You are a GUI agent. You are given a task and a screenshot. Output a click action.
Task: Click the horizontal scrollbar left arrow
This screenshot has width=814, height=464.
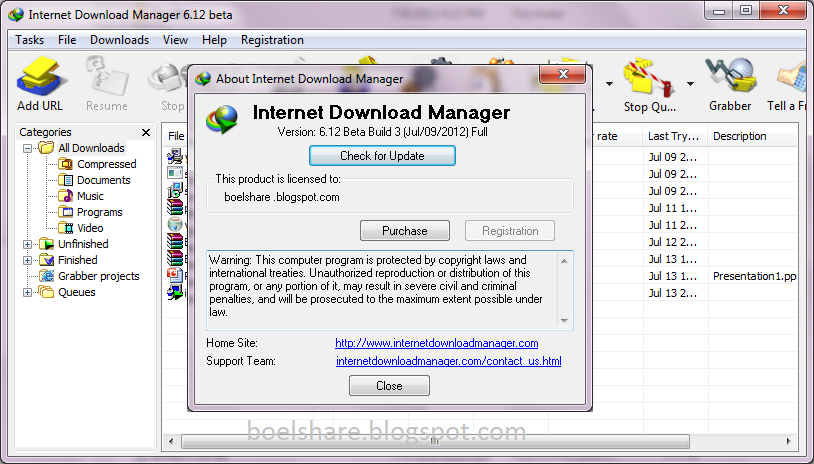tap(172, 441)
